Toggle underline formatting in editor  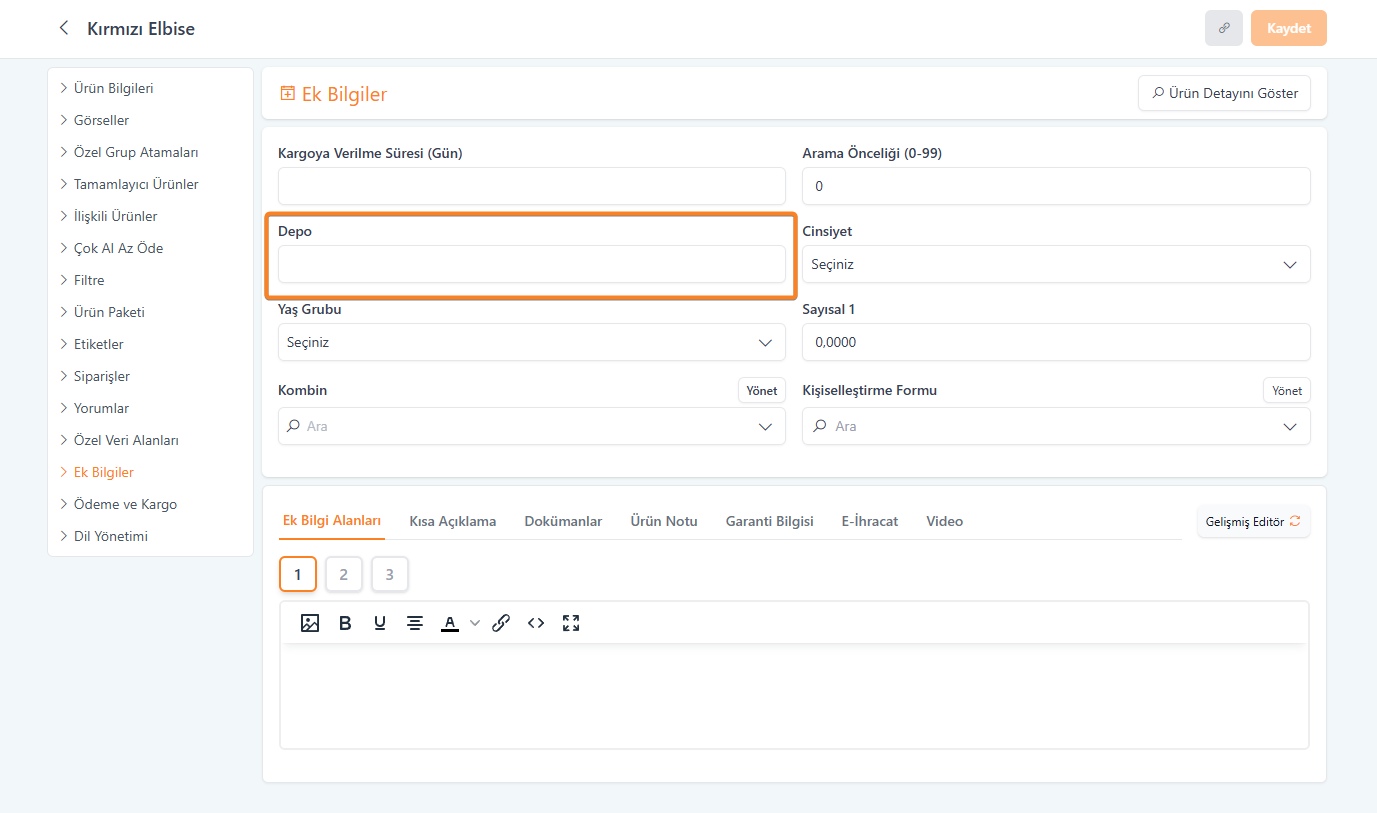click(x=380, y=623)
